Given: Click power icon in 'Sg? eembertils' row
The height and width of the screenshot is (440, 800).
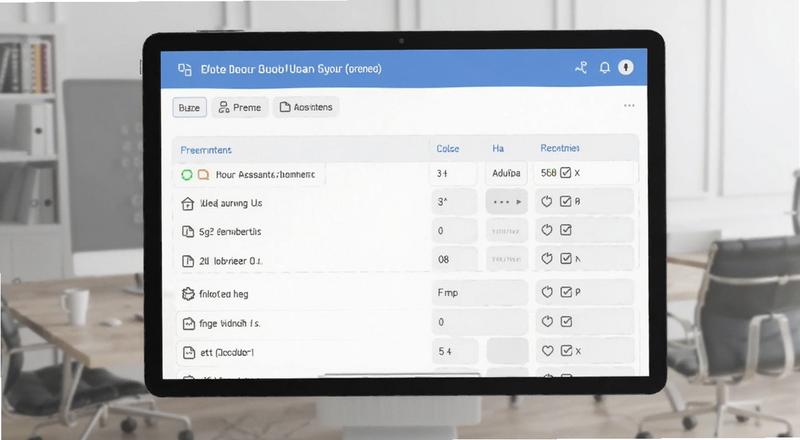Looking at the screenshot, I should click(x=547, y=230).
